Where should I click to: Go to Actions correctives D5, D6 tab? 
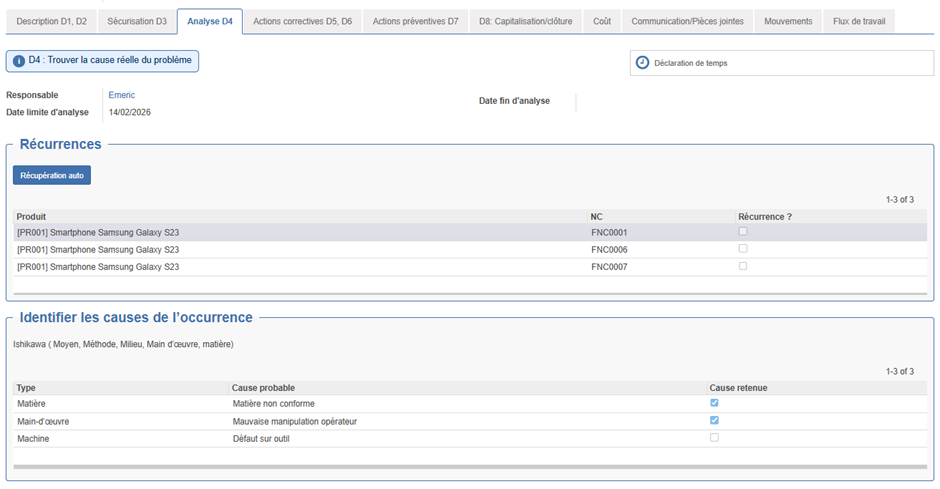click(302, 21)
